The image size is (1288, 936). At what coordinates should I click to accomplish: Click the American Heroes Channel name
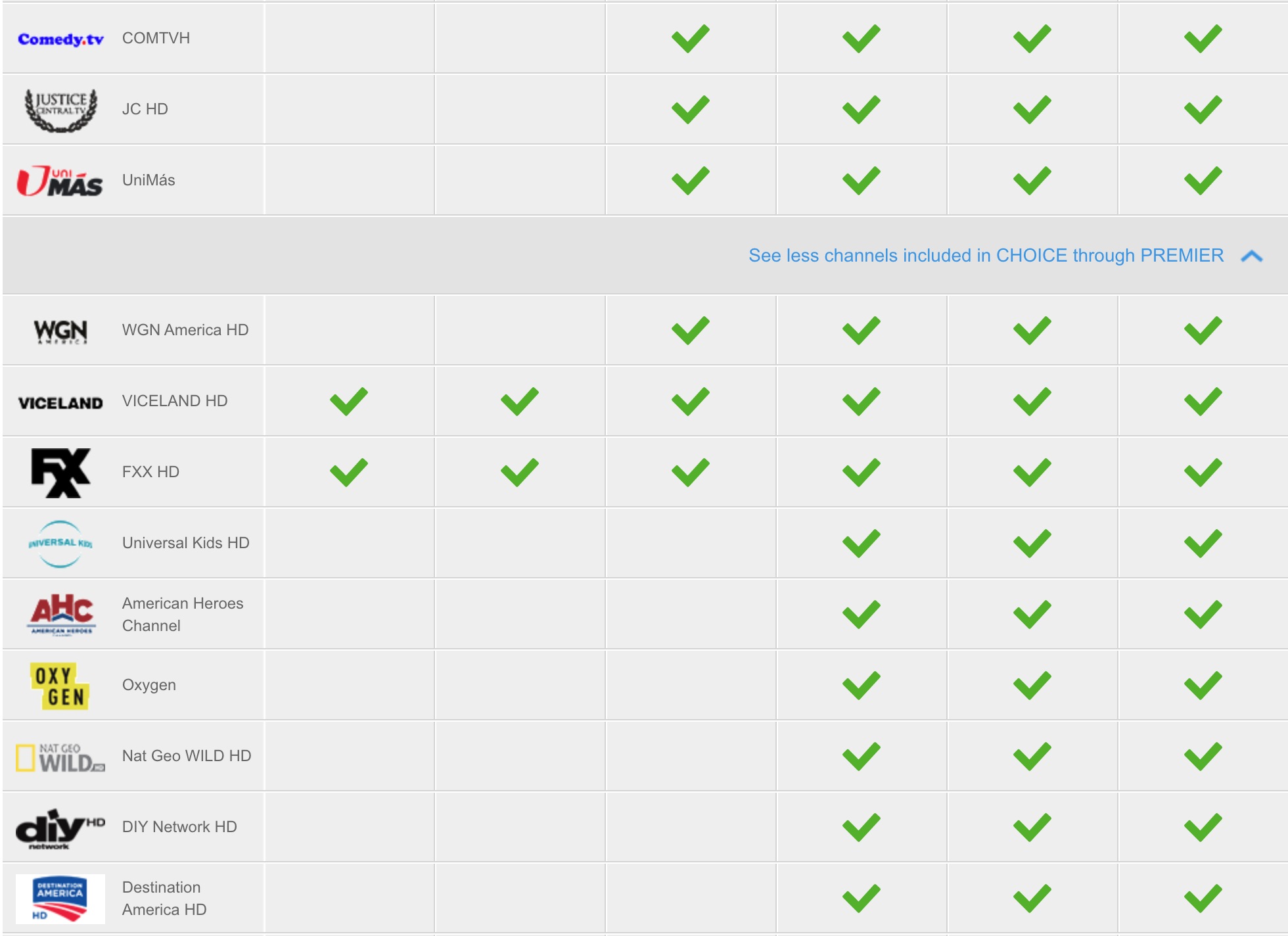tap(183, 615)
